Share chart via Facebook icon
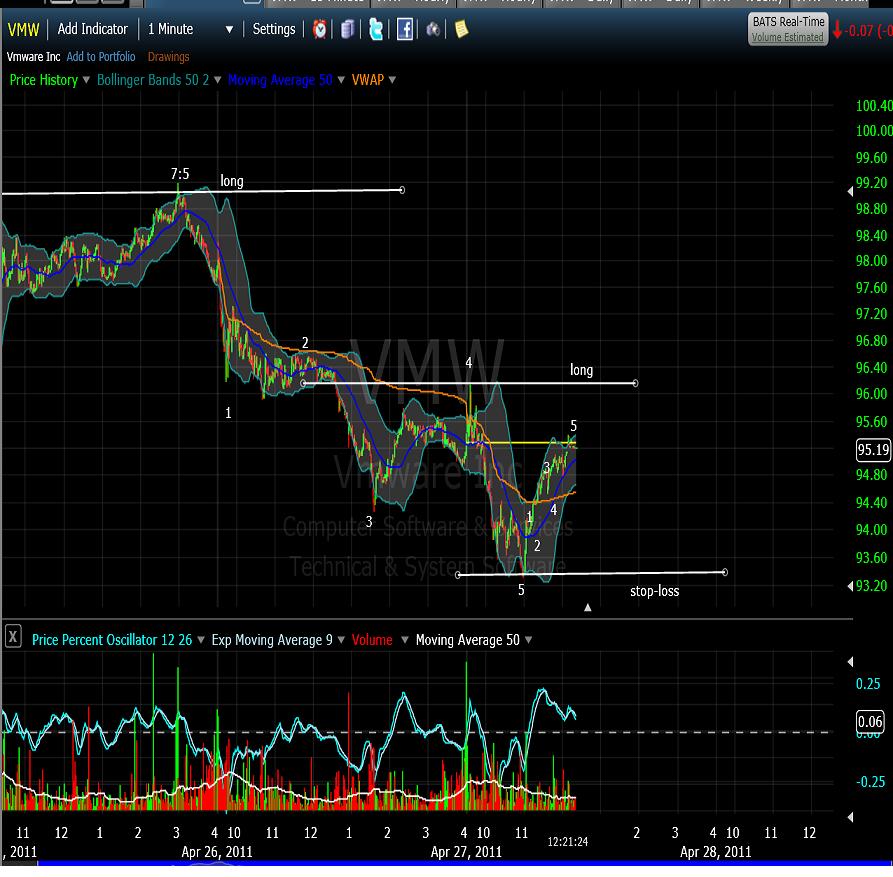893x877 pixels. tap(405, 29)
